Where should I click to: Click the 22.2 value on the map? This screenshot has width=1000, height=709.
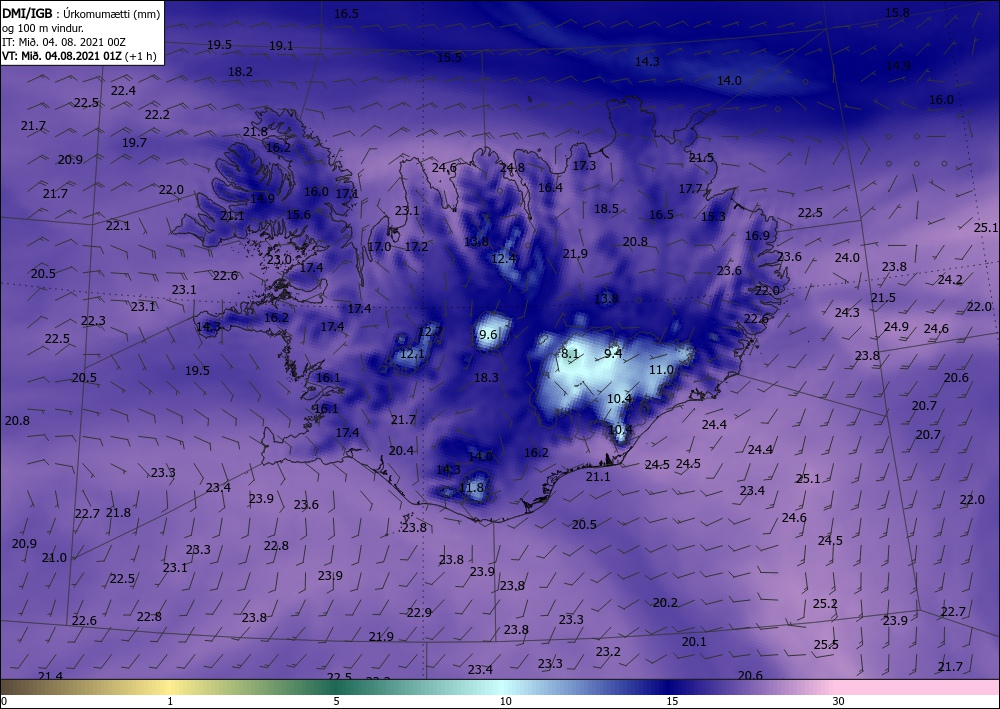point(157,114)
